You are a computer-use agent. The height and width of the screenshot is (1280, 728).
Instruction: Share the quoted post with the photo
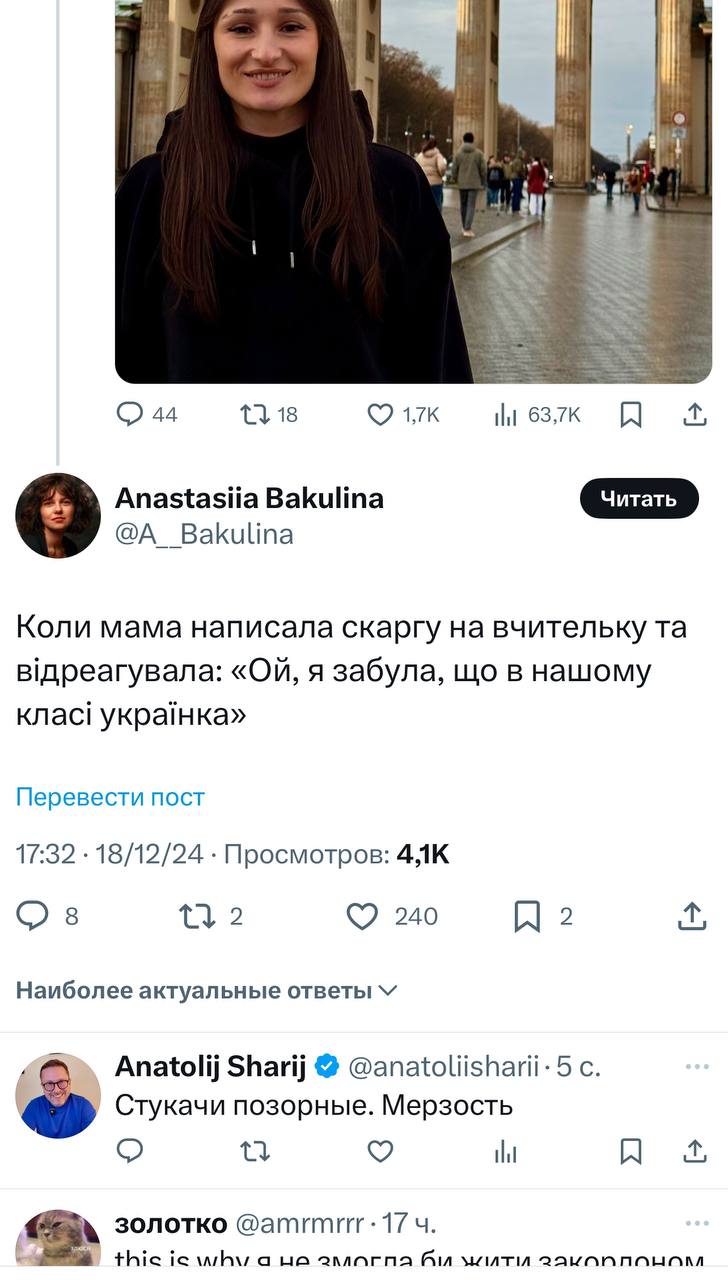tap(695, 414)
